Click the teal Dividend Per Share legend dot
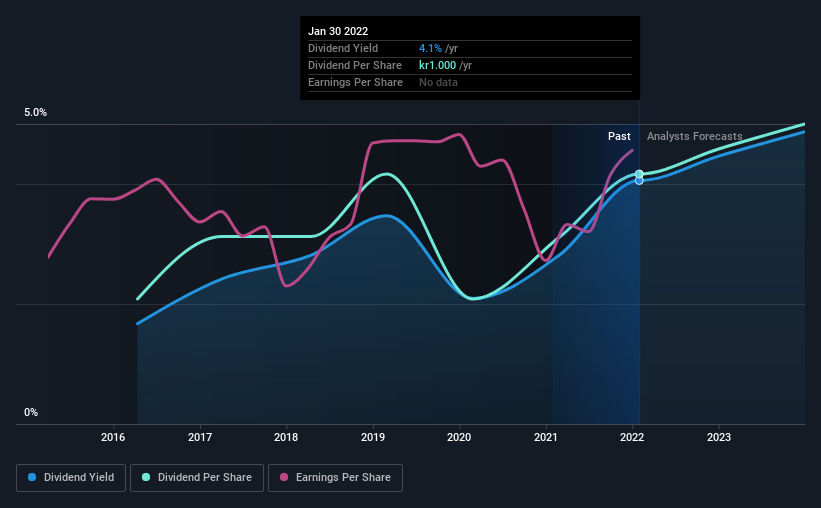 (x=146, y=477)
